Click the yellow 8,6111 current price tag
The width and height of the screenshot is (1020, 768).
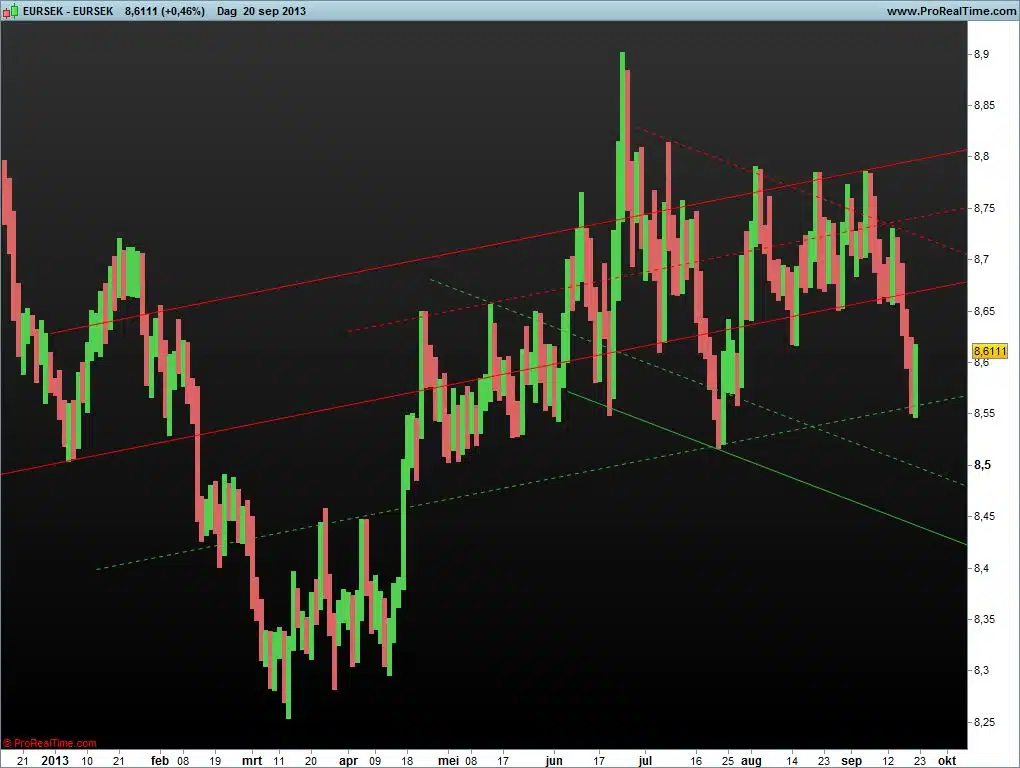coord(989,351)
